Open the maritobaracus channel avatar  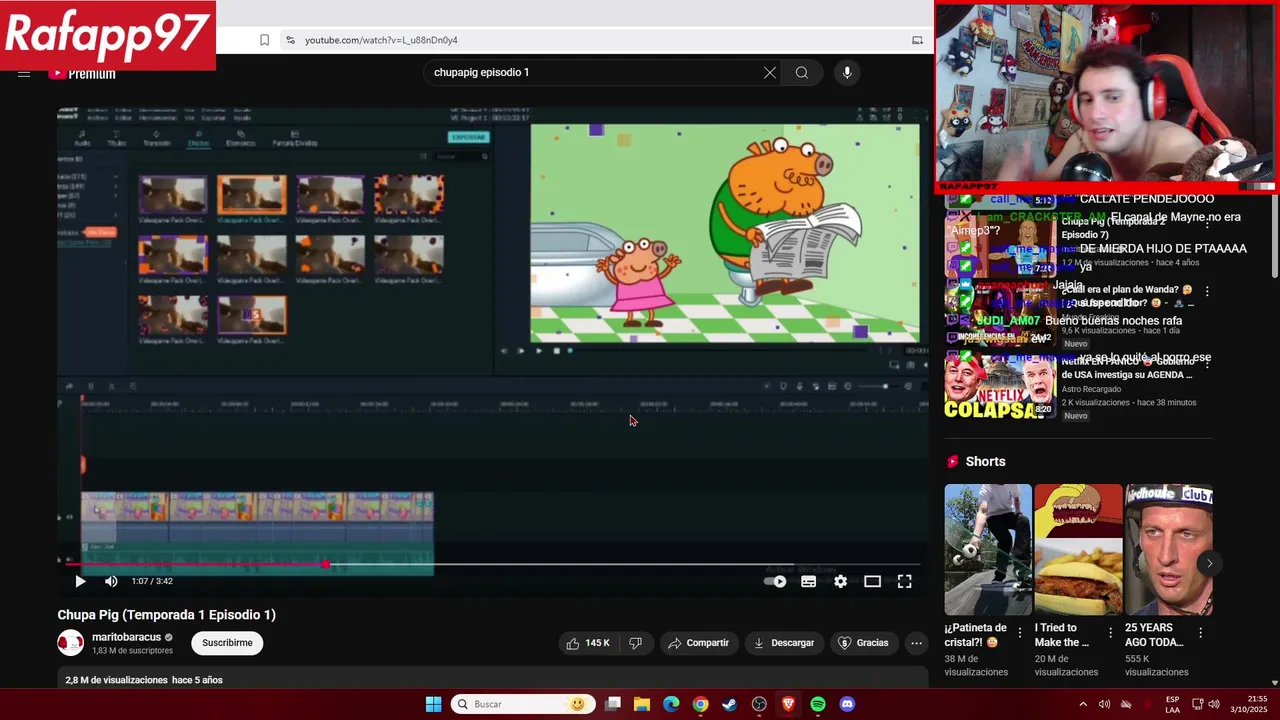coord(70,643)
